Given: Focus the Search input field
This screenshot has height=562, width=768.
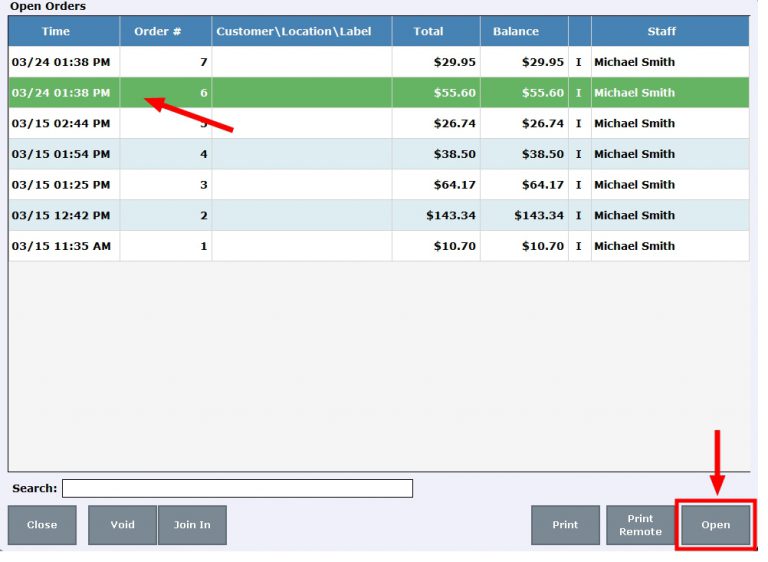Looking at the screenshot, I should pyautogui.click(x=238, y=489).
